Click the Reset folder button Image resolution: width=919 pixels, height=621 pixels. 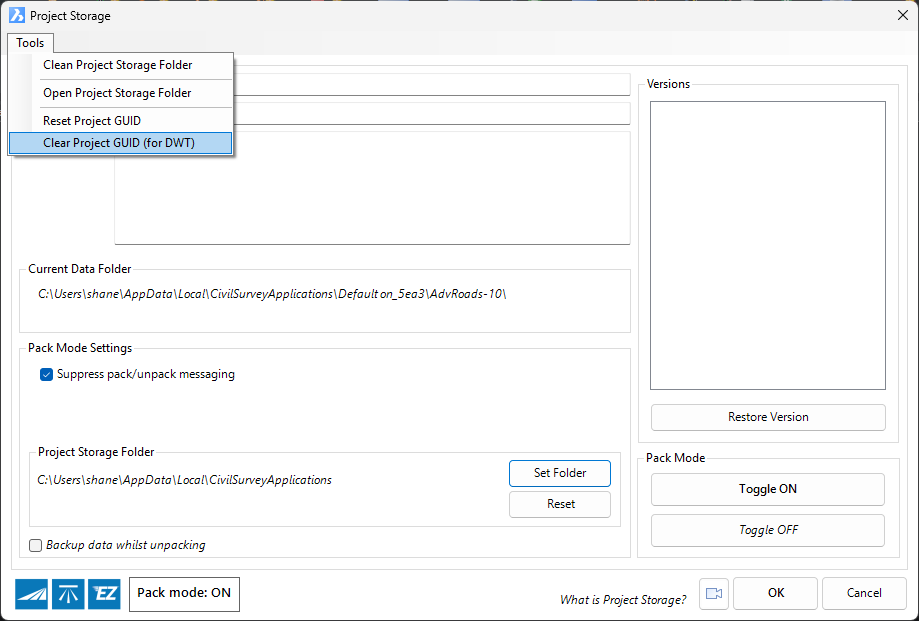click(x=560, y=505)
